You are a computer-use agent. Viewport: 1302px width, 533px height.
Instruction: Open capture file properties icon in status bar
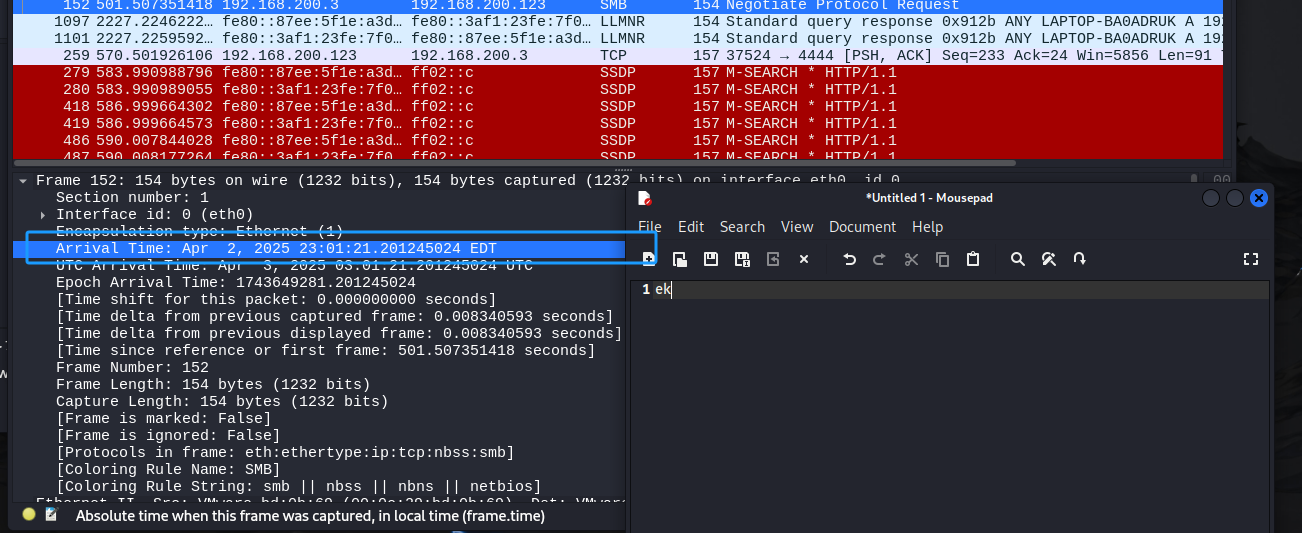(51, 514)
